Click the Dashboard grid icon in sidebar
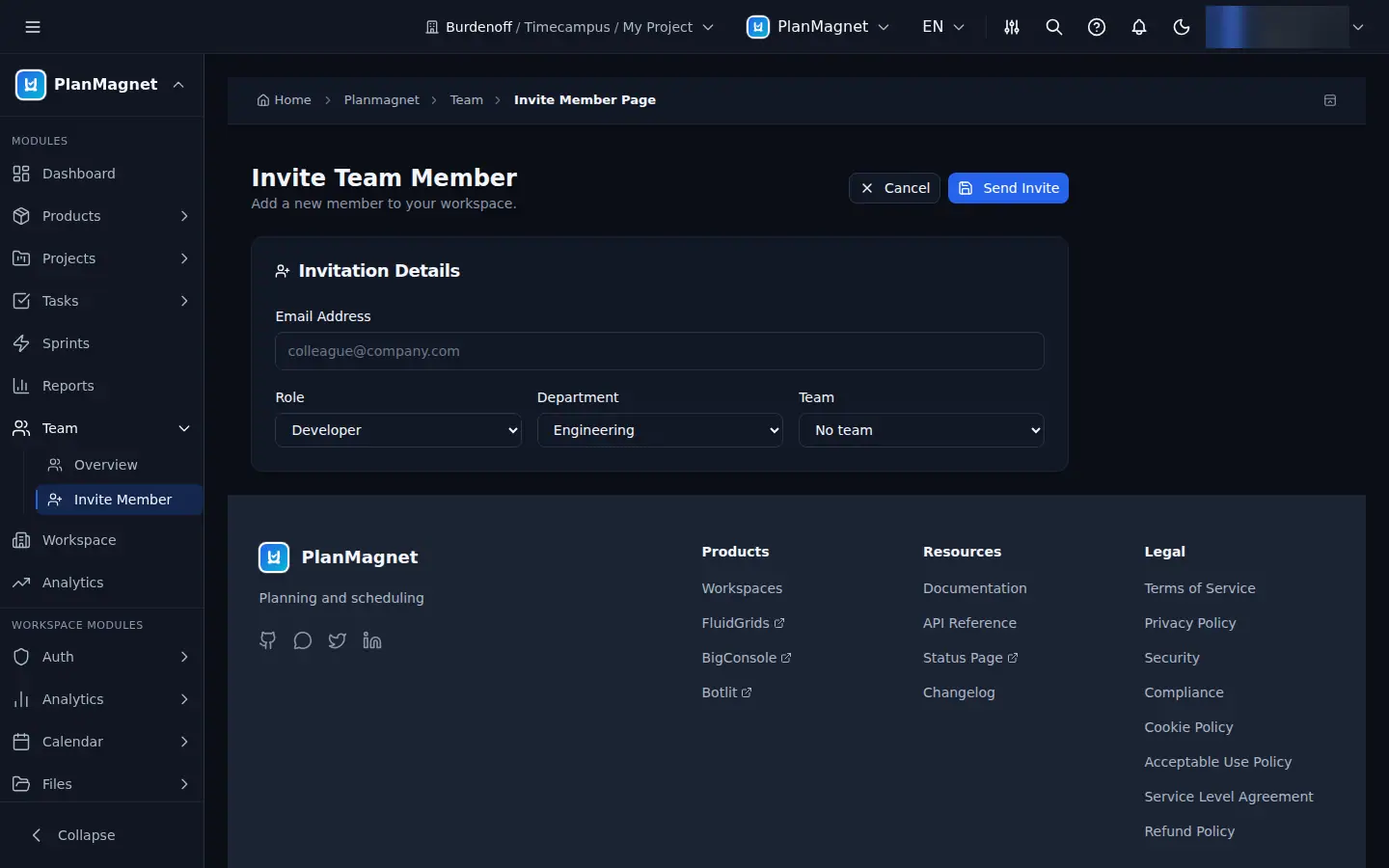This screenshot has height=868, width=1389. coord(21,174)
